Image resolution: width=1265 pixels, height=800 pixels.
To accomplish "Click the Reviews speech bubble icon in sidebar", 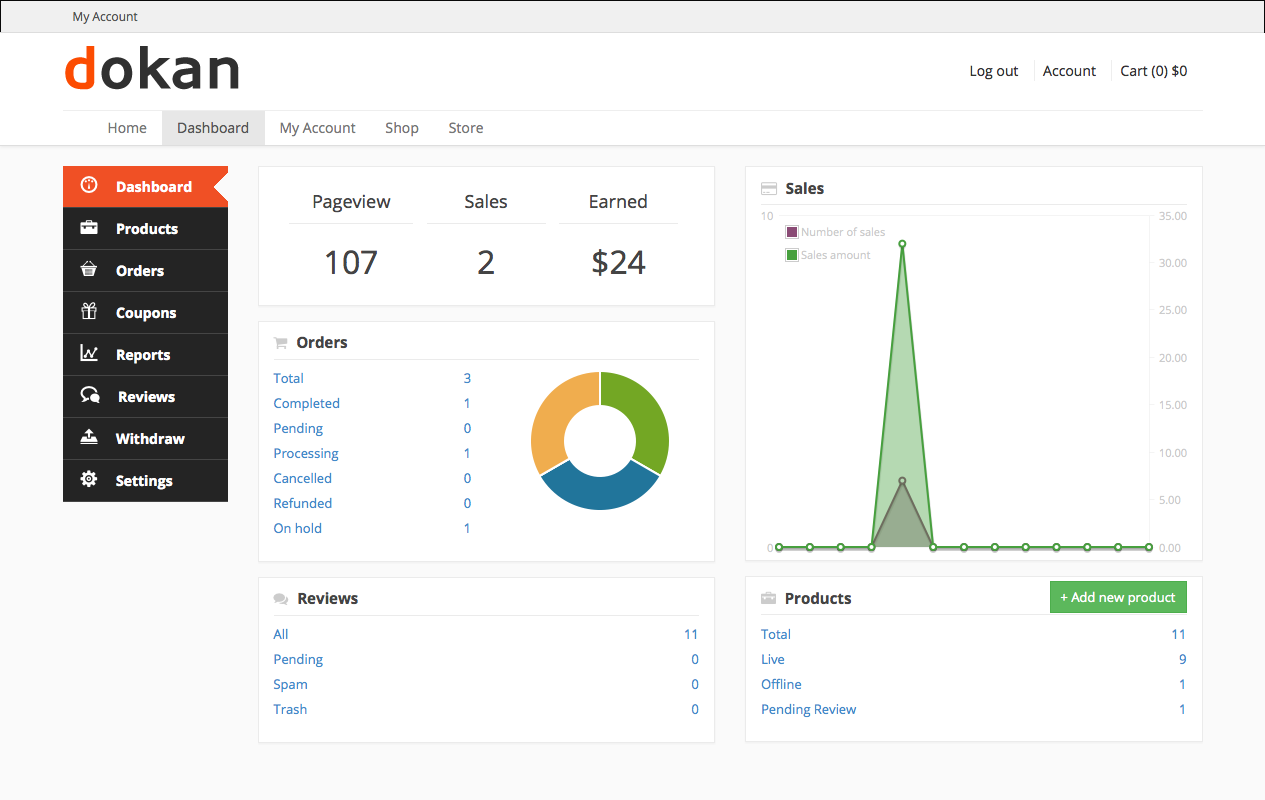I will (90, 396).
